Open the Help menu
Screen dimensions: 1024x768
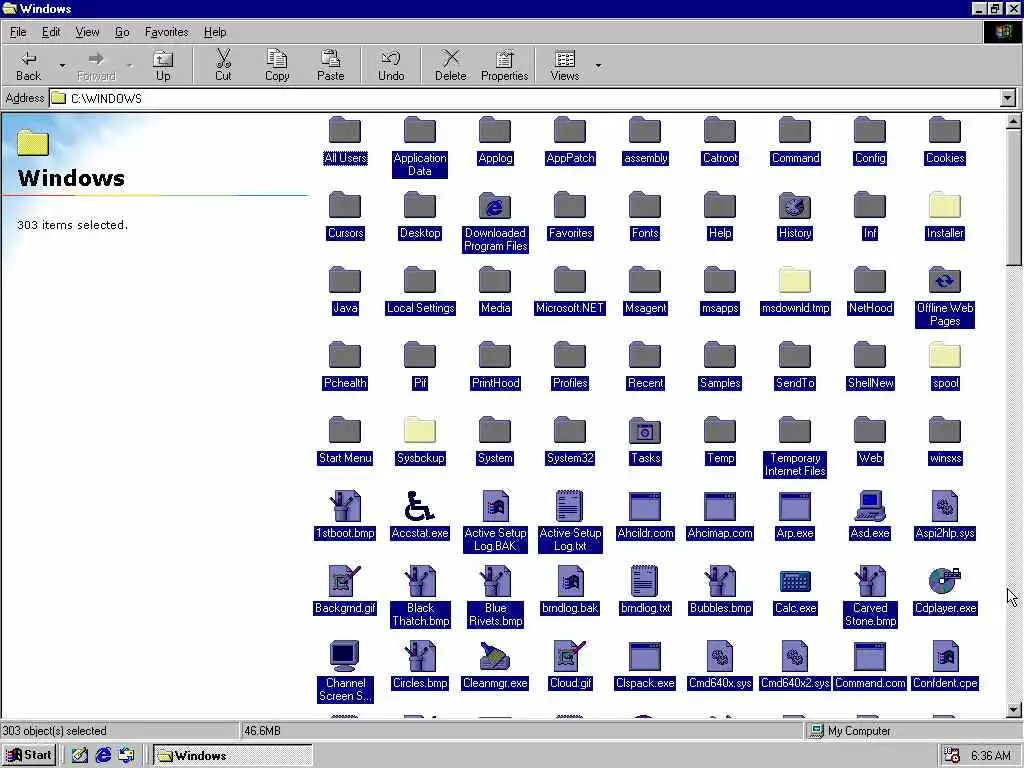[x=215, y=32]
